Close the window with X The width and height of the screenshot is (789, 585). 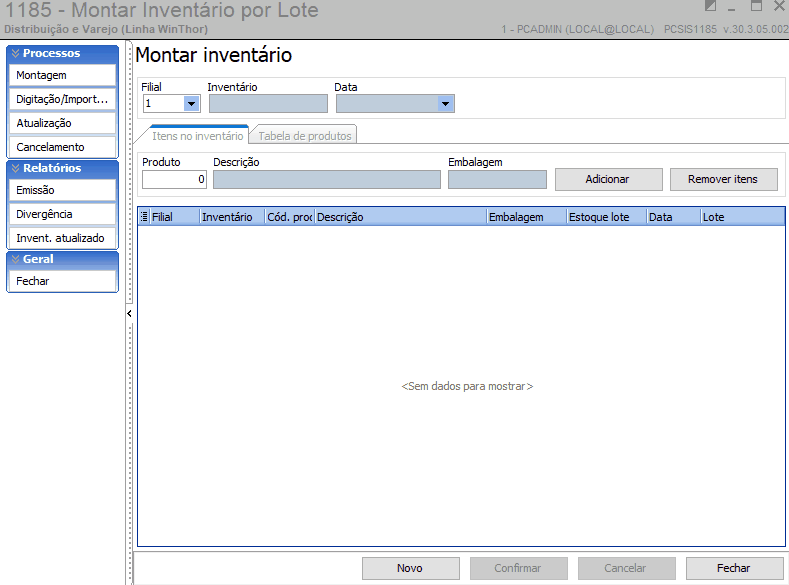[779, 6]
